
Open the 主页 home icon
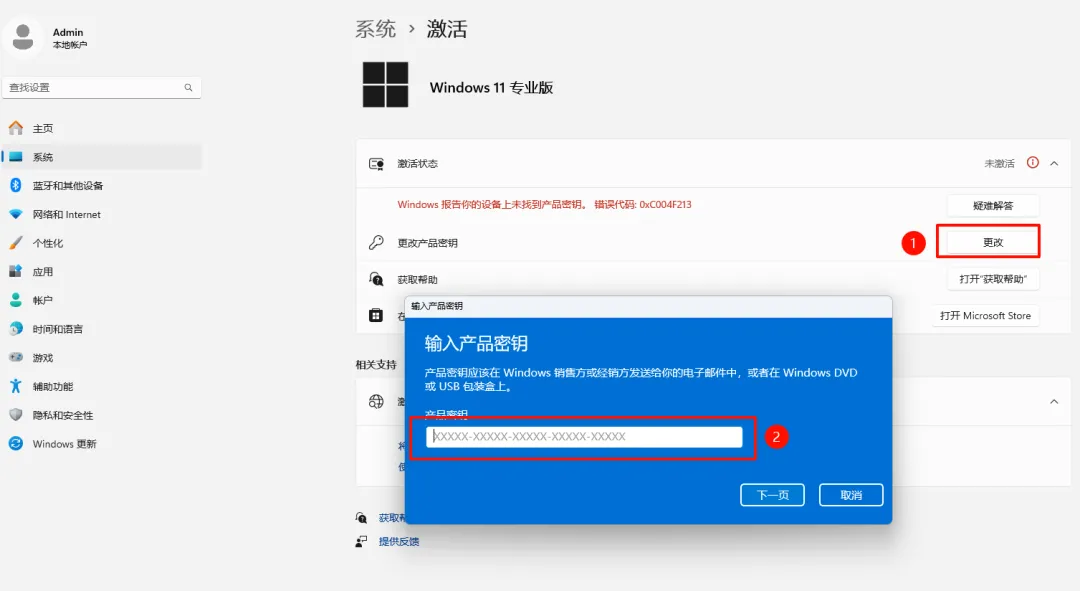click(x=16, y=128)
